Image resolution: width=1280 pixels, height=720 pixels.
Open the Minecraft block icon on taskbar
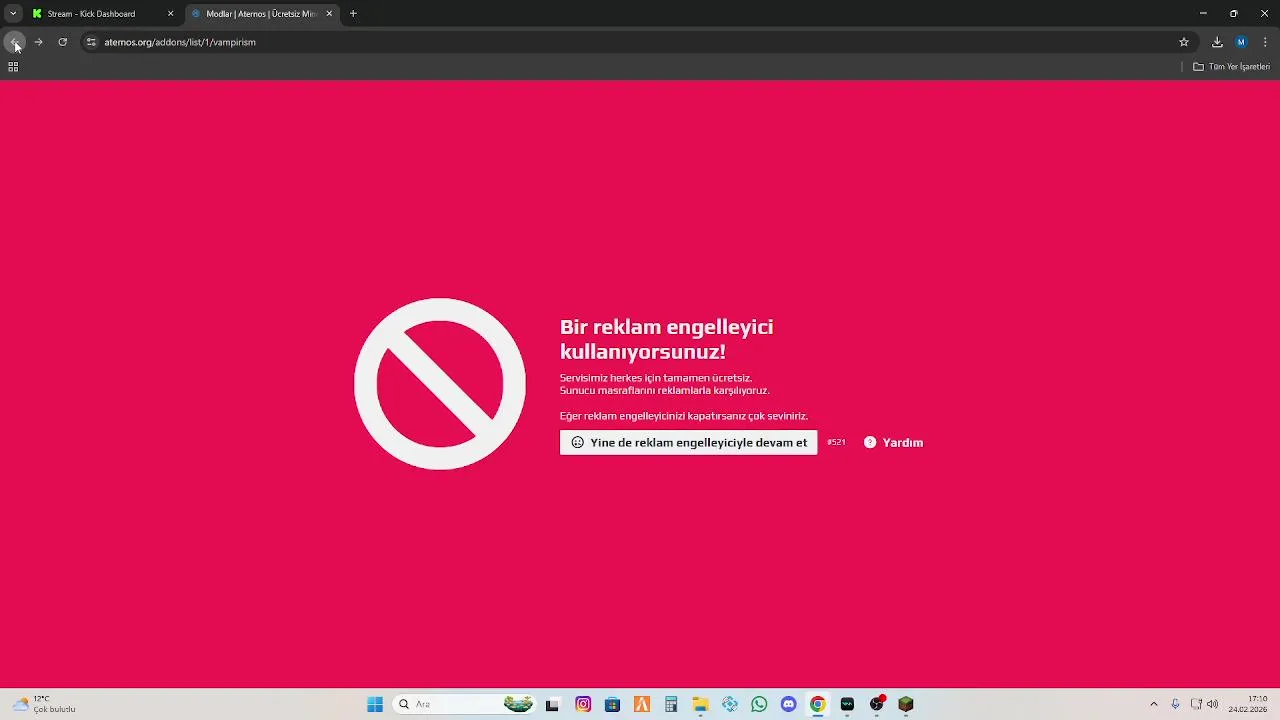coord(906,704)
